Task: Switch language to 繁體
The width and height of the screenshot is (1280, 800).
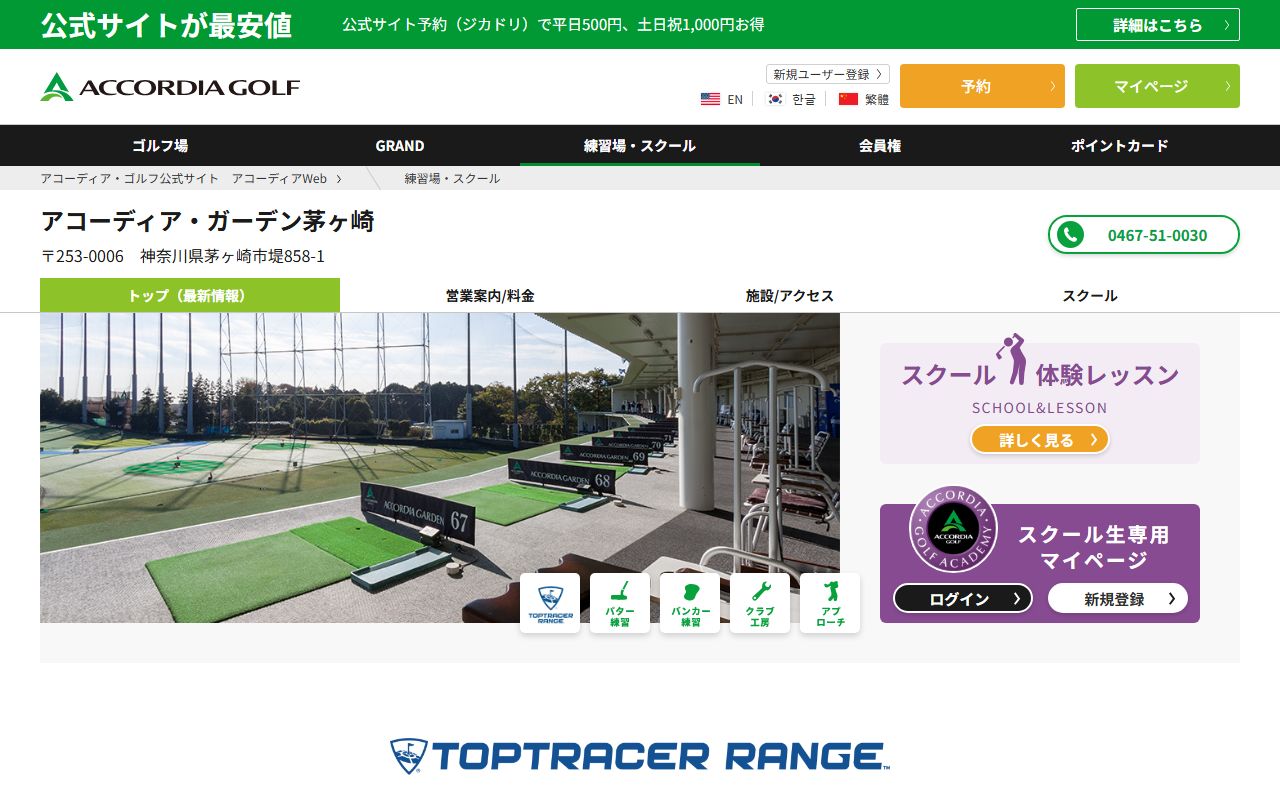Action: coord(877,99)
